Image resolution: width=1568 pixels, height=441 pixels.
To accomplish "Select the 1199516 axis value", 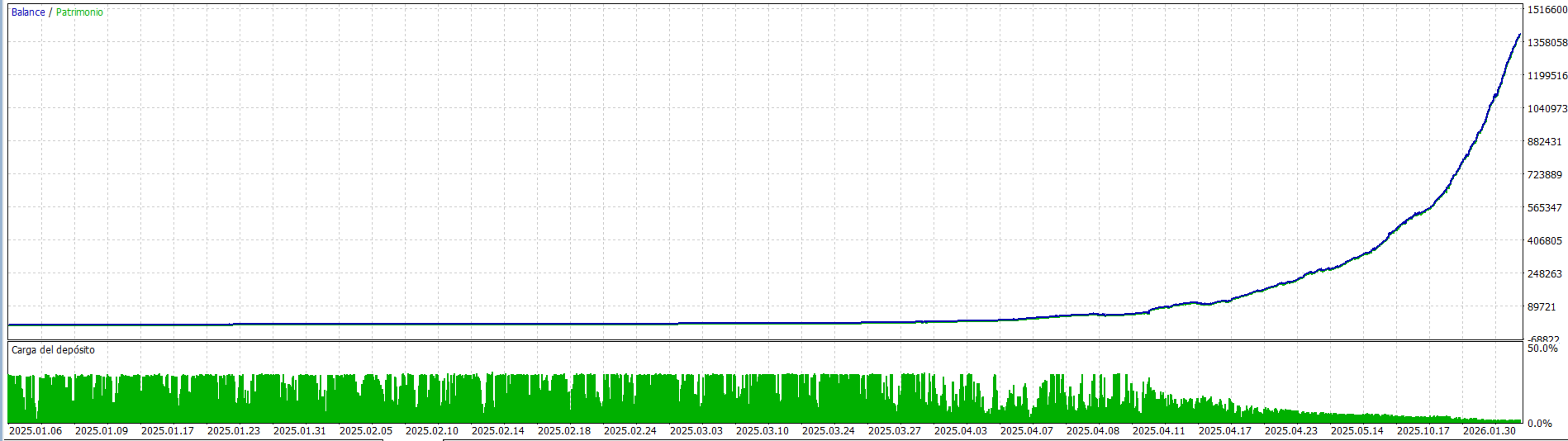I will pyautogui.click(x=1547, y=76).
